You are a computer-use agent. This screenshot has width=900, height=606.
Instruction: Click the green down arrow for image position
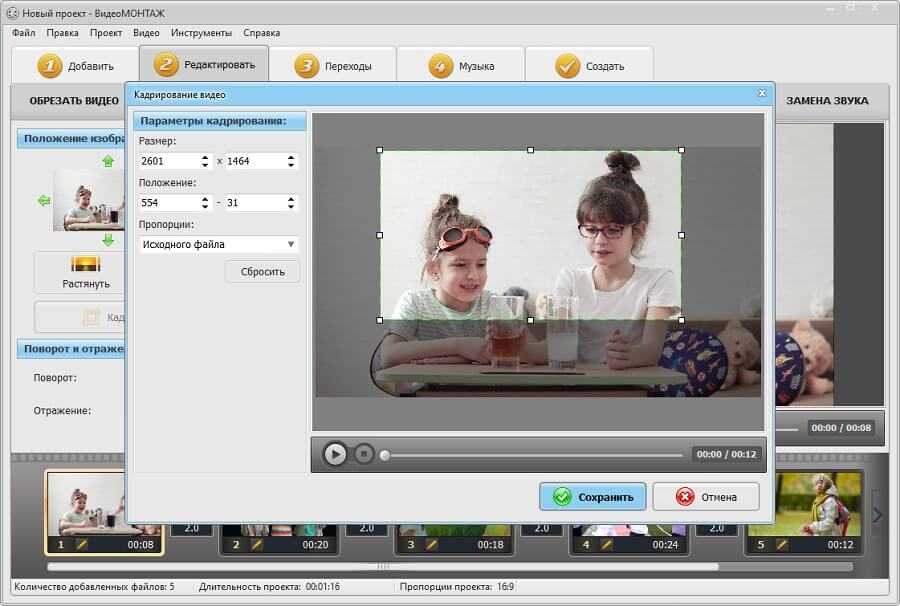108,240
